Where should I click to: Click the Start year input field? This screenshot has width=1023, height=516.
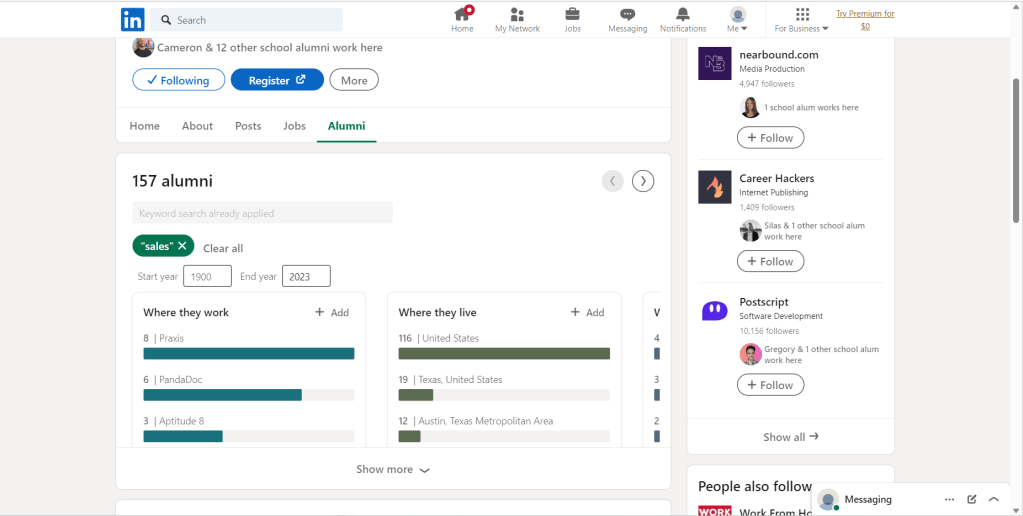coord(207,277)
